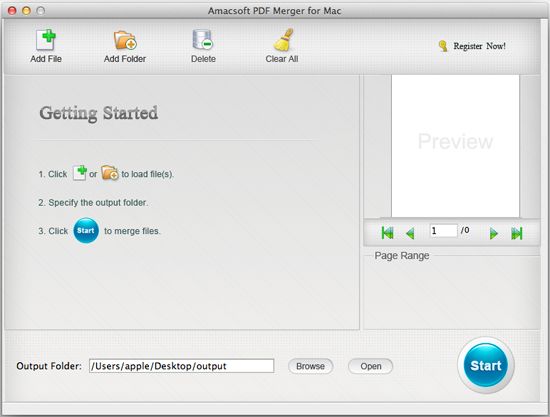Click the Add File toolbar icon
The image size is (550, 417).
(46, 40)
